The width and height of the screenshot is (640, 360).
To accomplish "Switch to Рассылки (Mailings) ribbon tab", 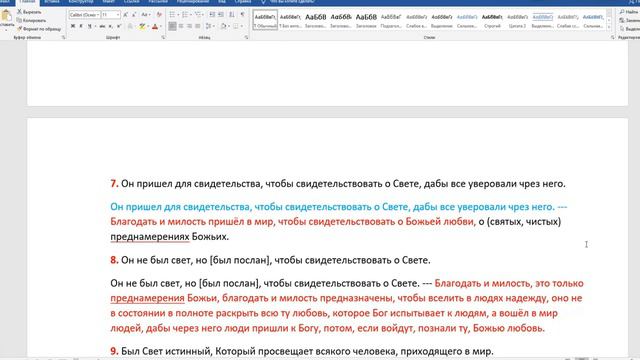I will click(158, 2).
